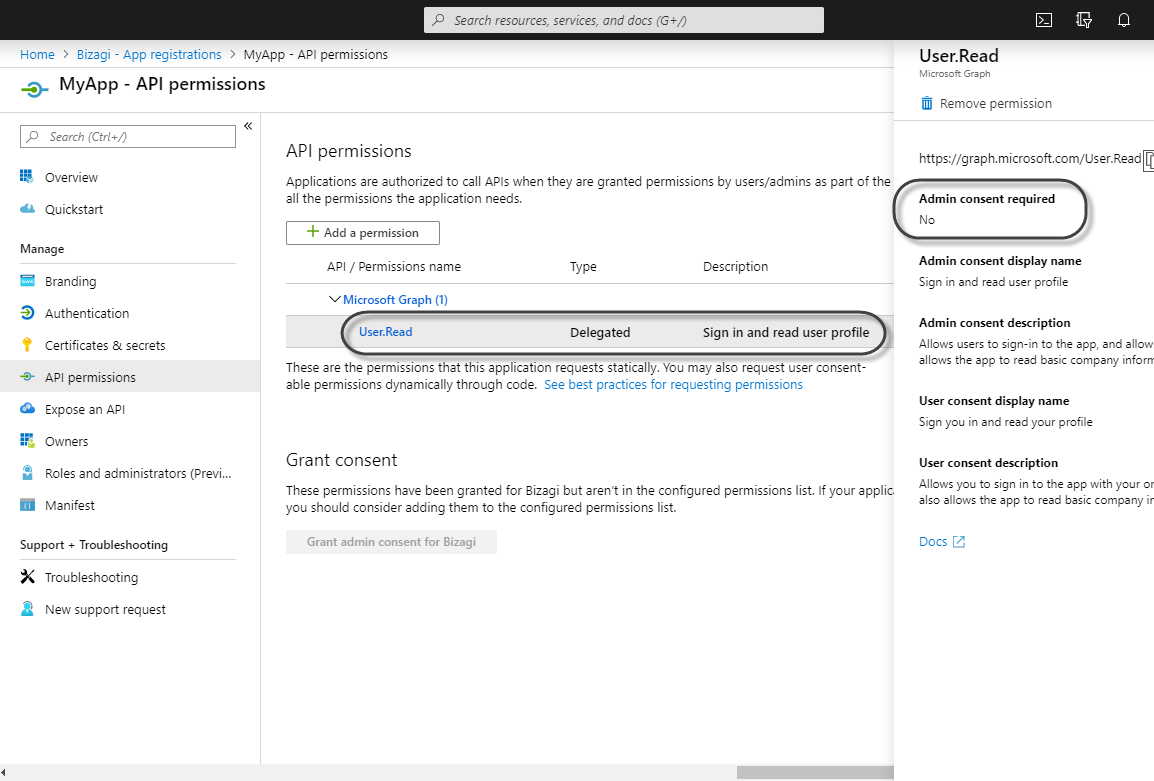1154x781 pixels.
Task: Click the horizontal scrollbar thumb
Action: [x=815, y=773]
